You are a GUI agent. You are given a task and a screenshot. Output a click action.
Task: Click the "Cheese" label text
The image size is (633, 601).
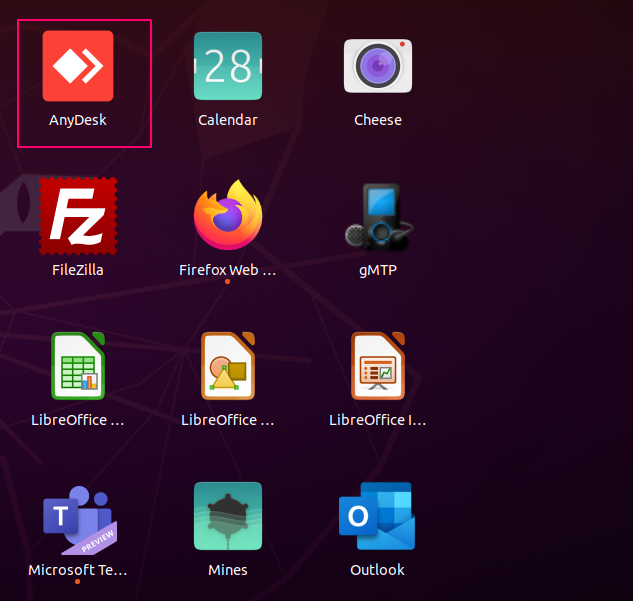[378, 120]
